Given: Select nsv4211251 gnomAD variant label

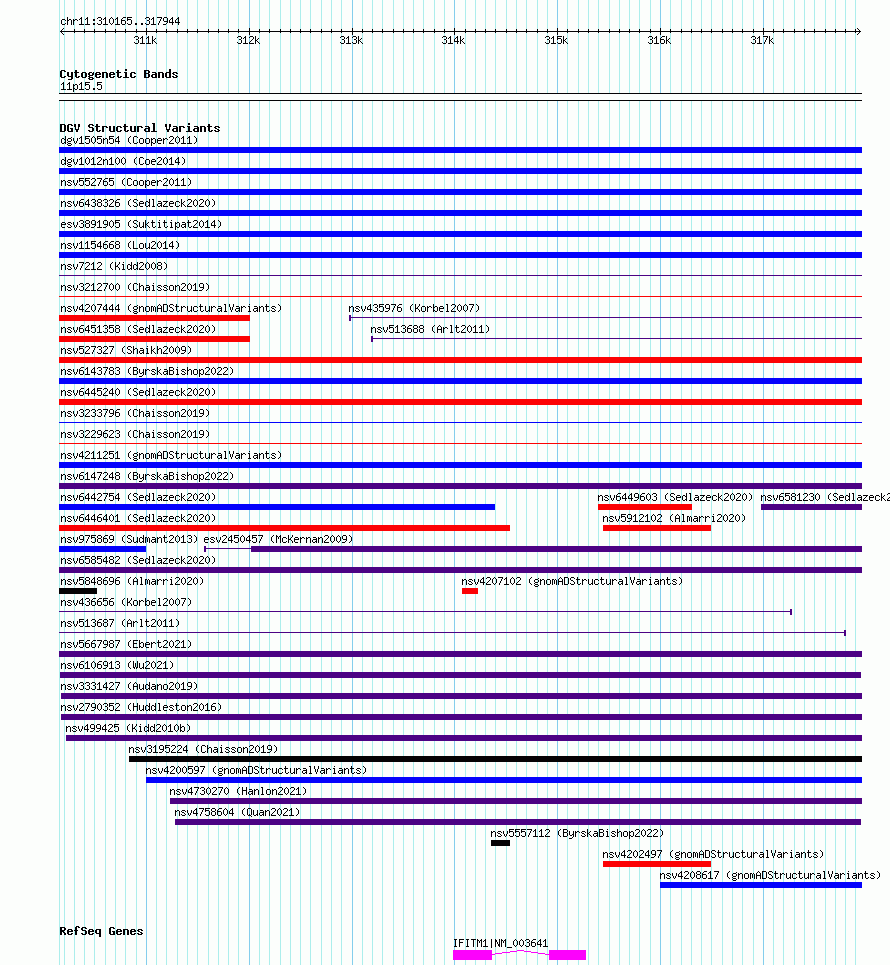Looking at the screenshot, I should coord(171,455).
